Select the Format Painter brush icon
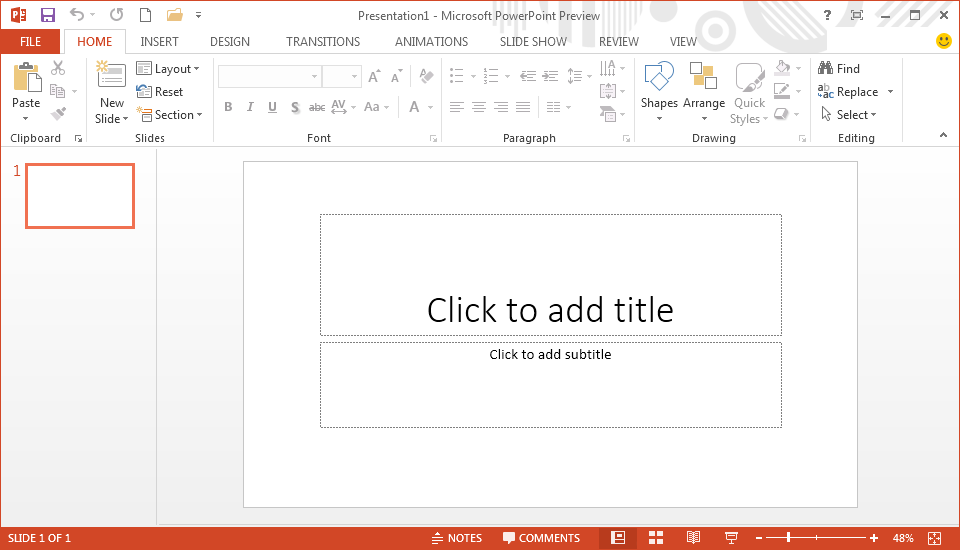Viewport: 962px width, 551px height. coord(58,114)
